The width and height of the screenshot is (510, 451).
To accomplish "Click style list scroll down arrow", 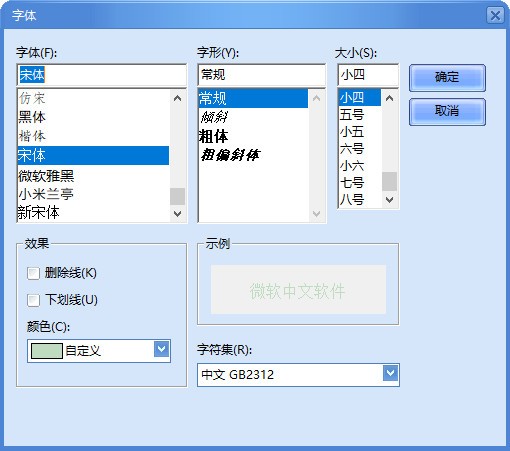I will click(317, 214).
